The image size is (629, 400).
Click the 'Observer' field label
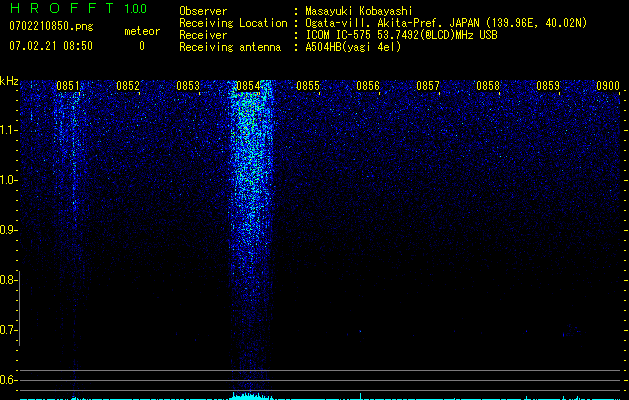[x=203, y=11]
